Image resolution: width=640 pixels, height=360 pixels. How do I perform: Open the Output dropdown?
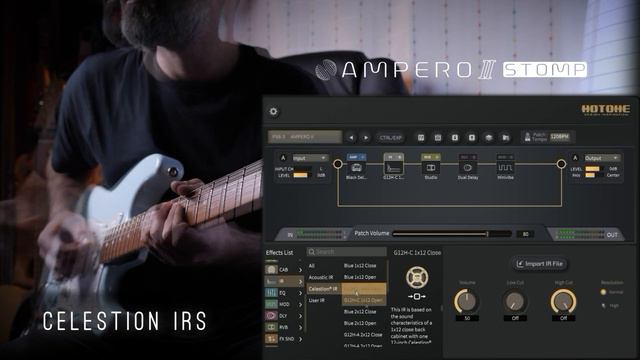tap(602, 158)
